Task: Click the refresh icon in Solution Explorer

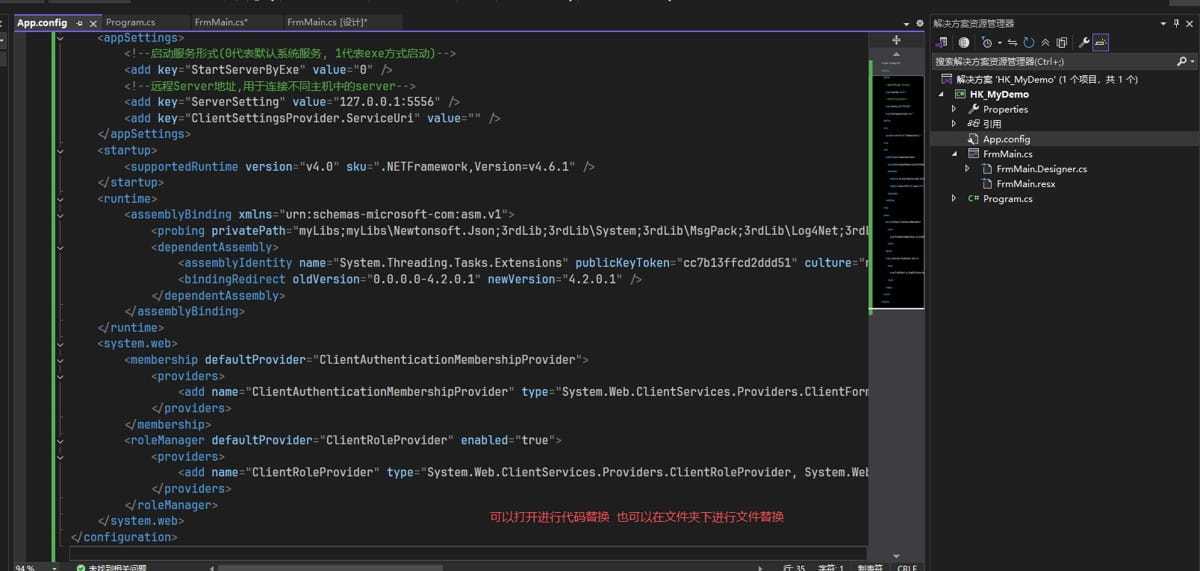Action: [1029, 42]
